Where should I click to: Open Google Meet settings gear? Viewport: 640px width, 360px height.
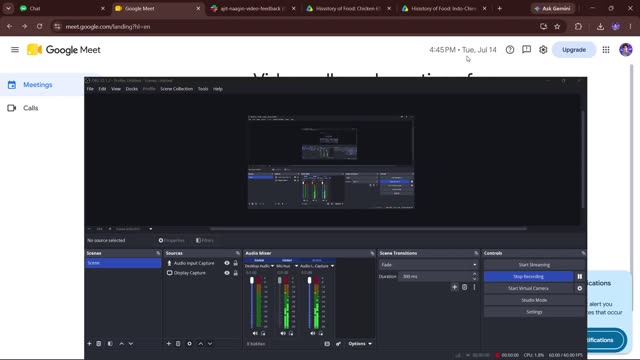[543, 50]
